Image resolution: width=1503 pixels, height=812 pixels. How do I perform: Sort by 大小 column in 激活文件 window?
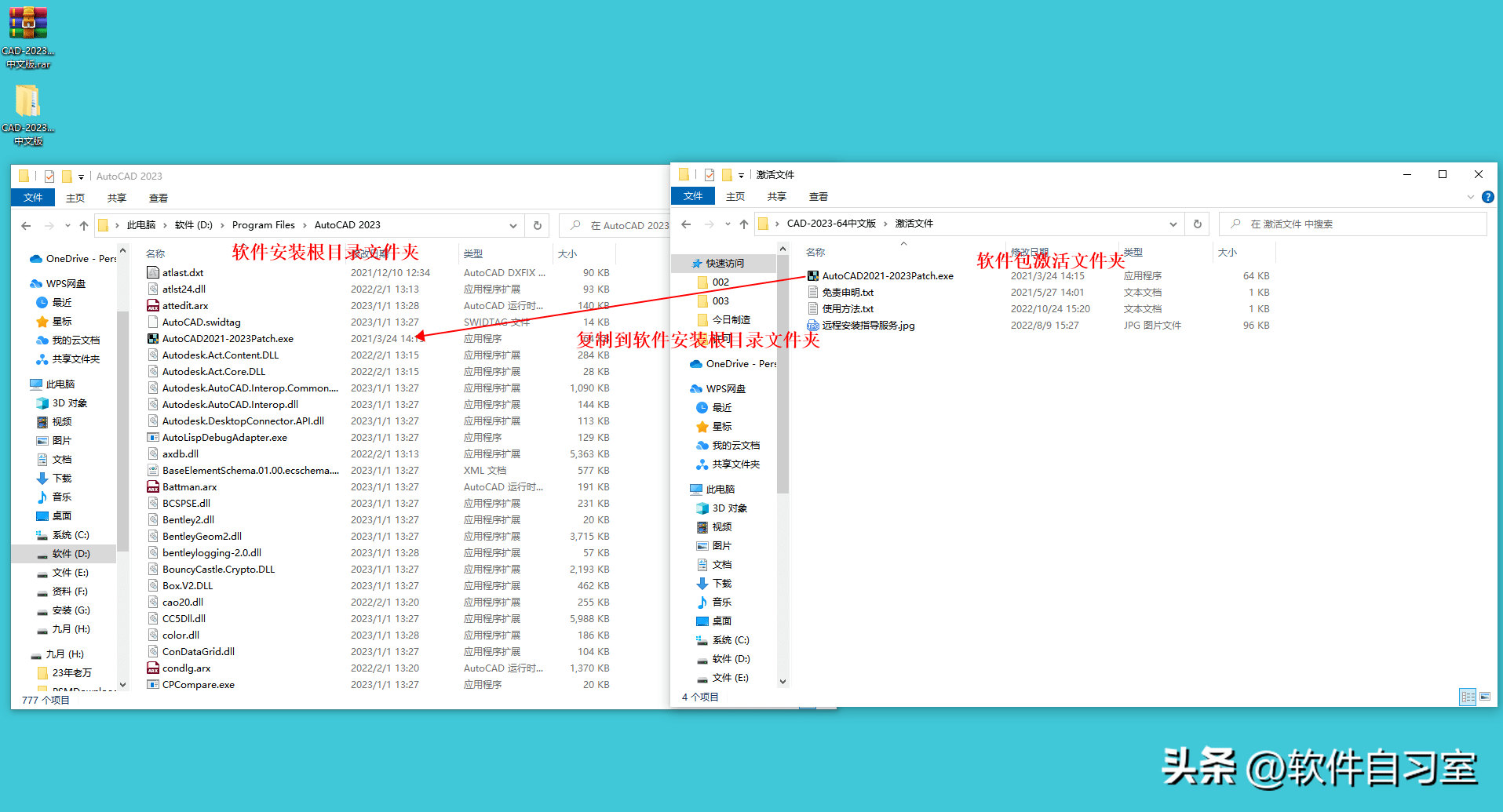tap(1228, 253)
